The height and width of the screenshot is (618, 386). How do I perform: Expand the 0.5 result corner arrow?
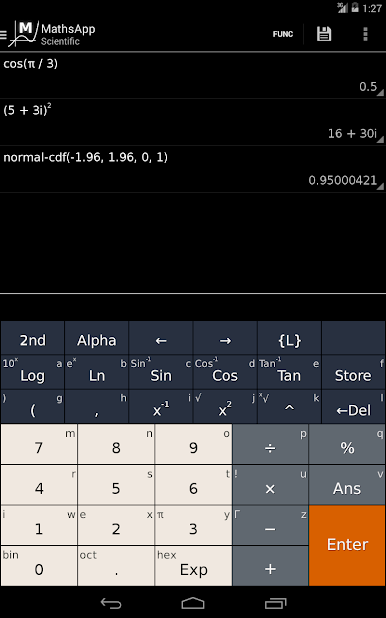(380, 93)
